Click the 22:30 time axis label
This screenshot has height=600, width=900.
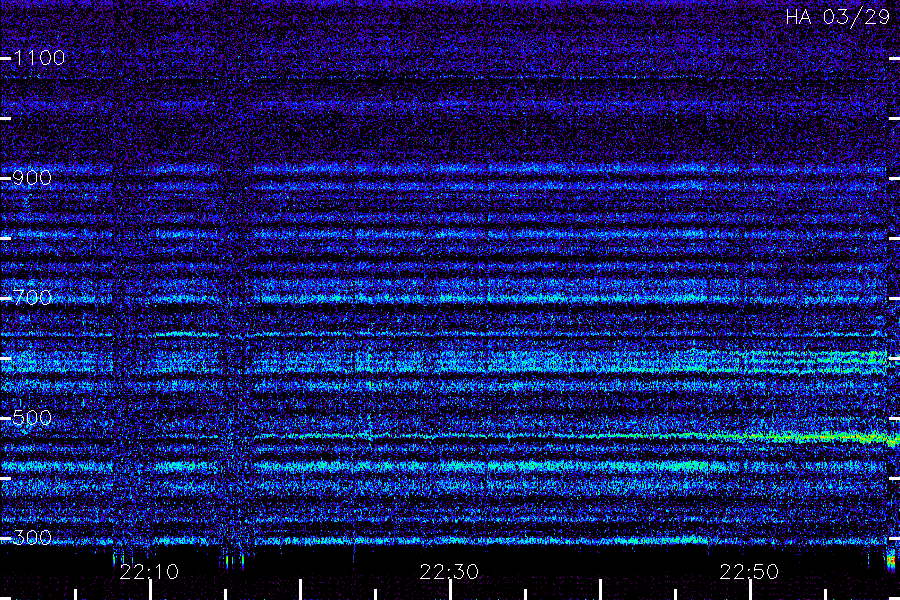coord(449,572)
